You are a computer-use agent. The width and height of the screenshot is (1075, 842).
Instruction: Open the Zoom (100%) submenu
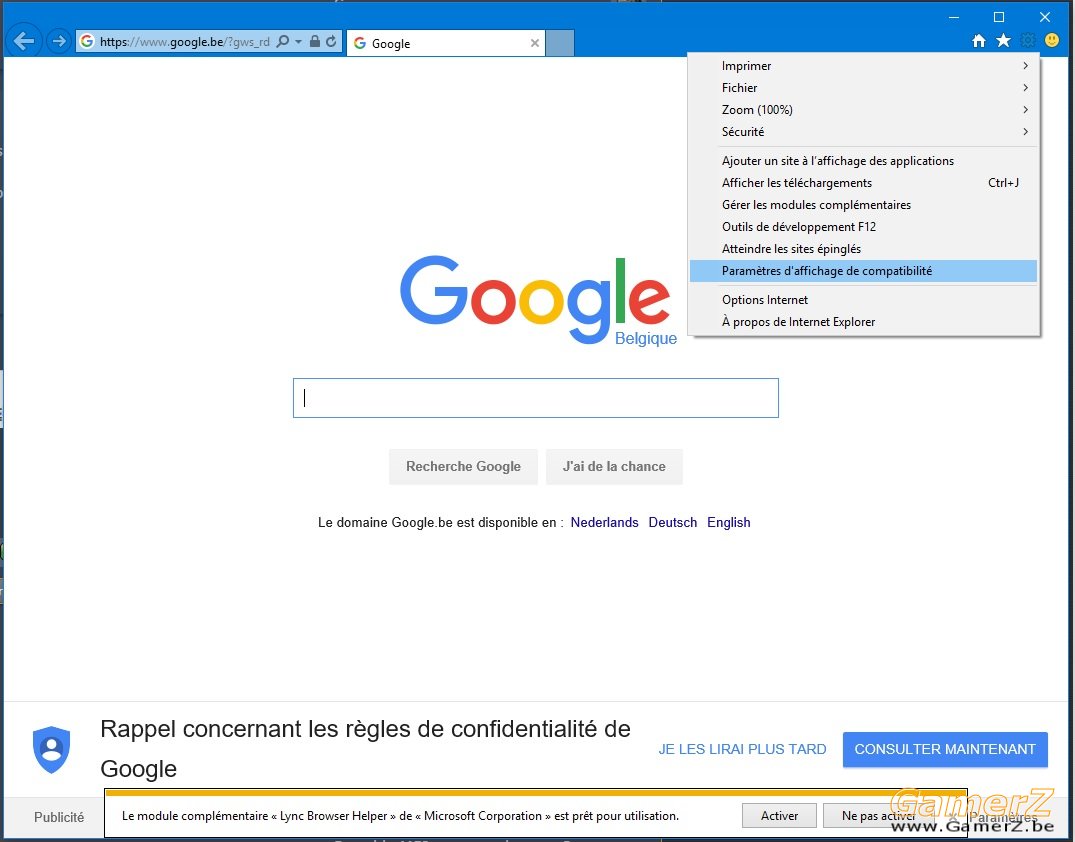[x=863, y=110]
